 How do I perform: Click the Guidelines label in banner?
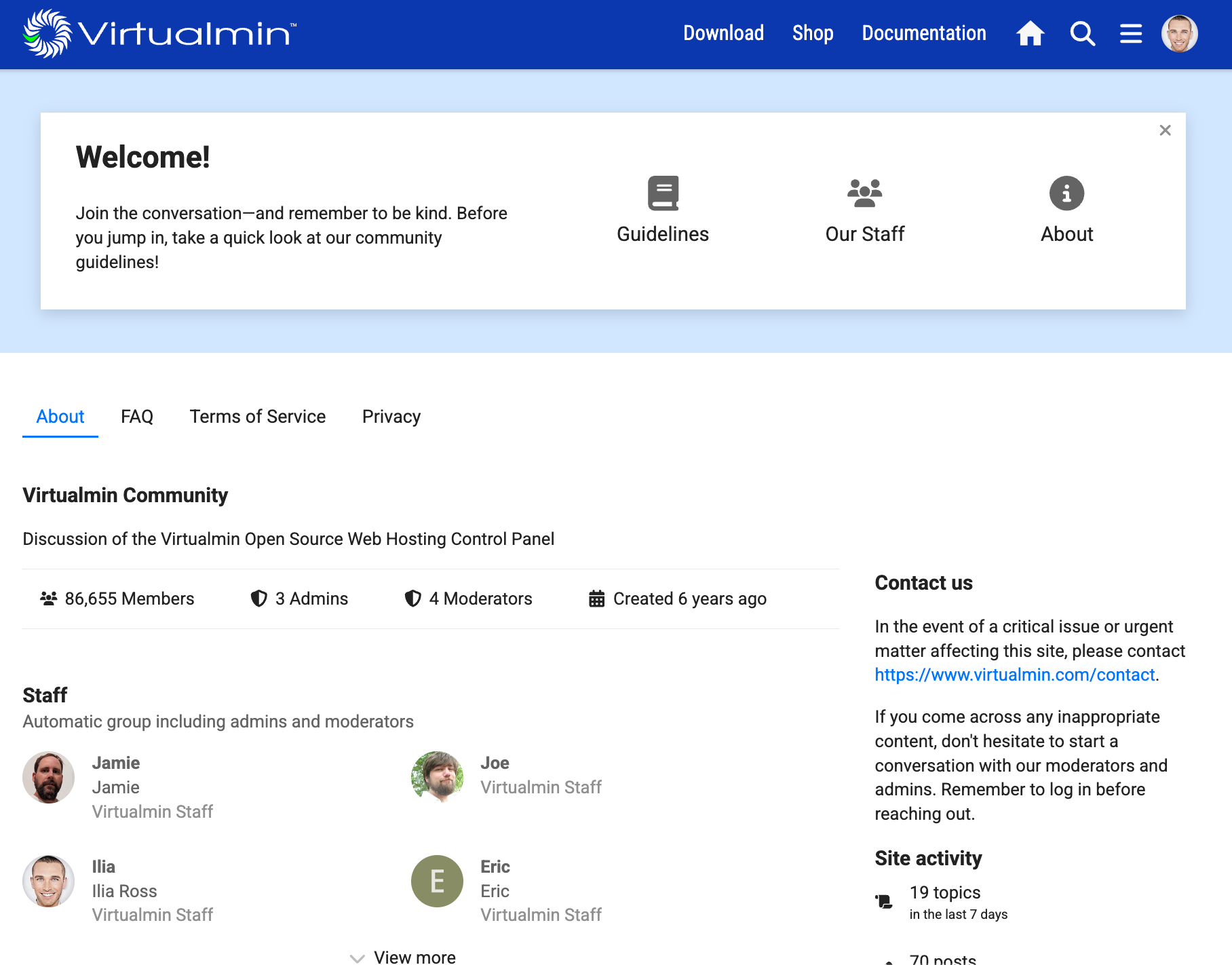[x=663, y=234]
